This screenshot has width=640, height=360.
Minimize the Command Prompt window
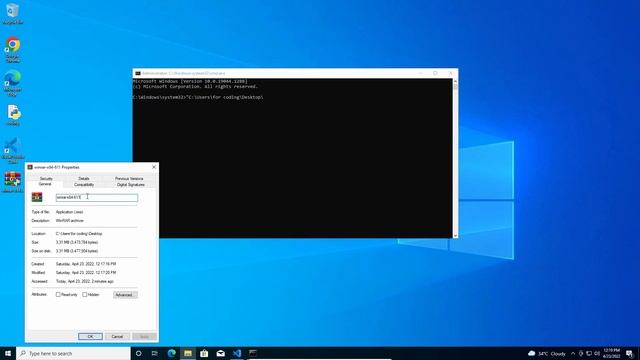coord(420,73)
